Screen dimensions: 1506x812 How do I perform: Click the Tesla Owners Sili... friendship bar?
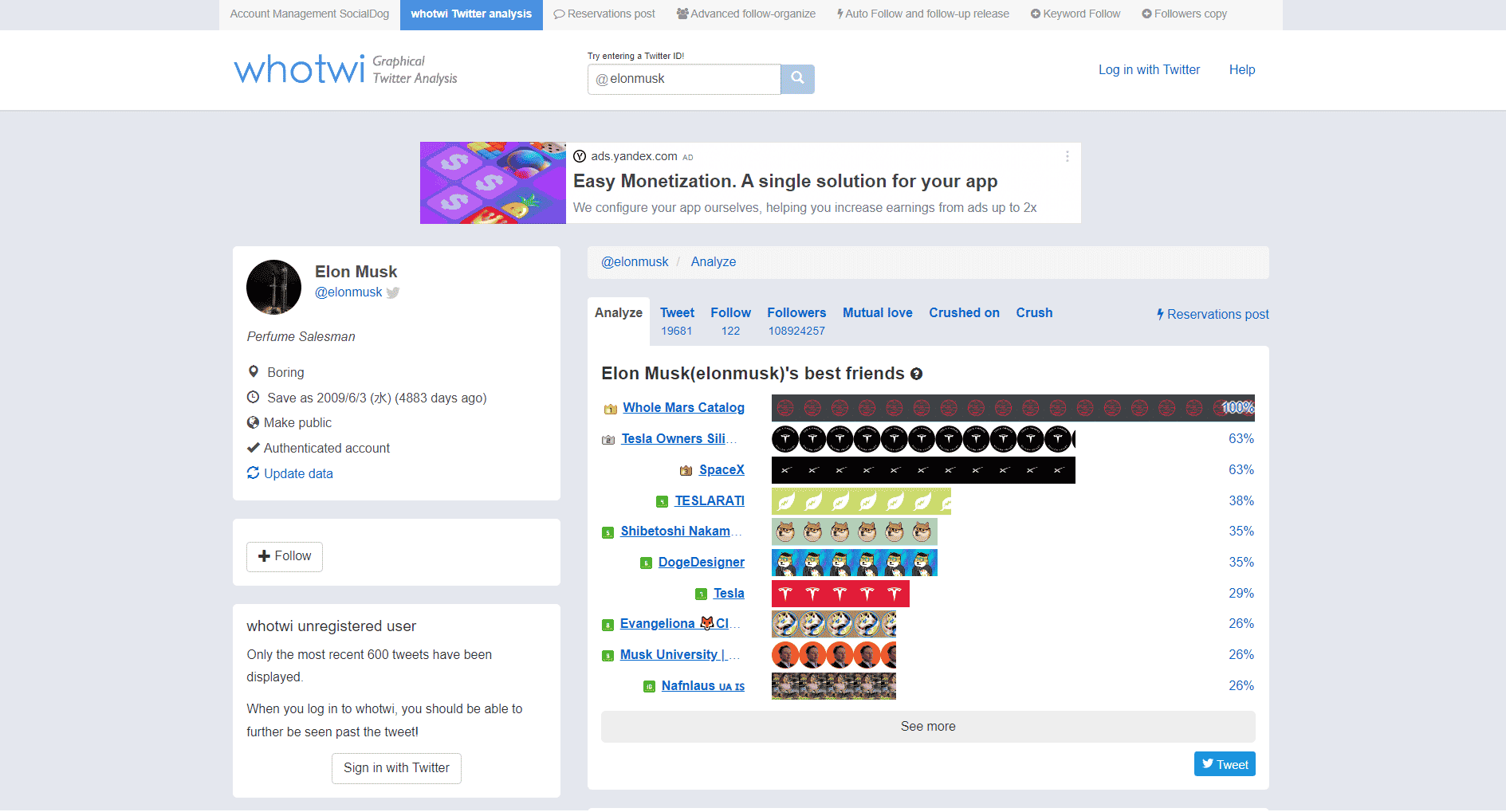point(922,439)
